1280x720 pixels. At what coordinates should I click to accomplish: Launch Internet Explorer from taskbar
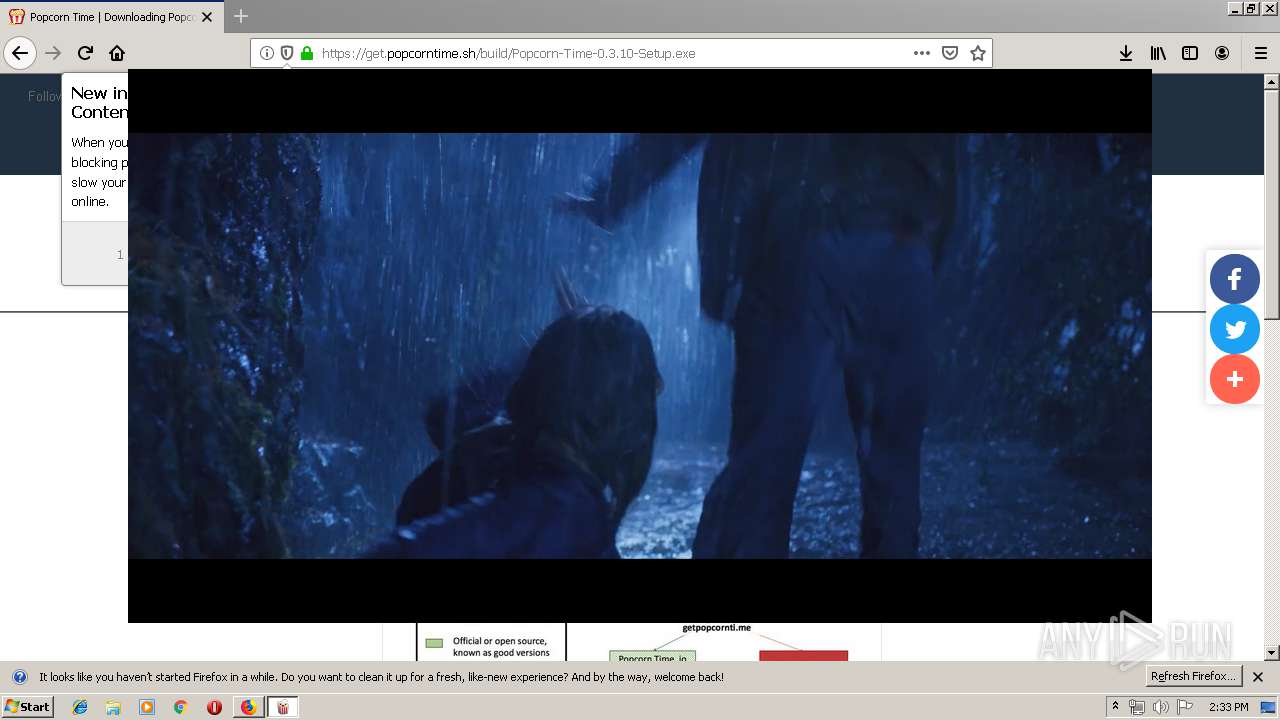tap(80, 707)
